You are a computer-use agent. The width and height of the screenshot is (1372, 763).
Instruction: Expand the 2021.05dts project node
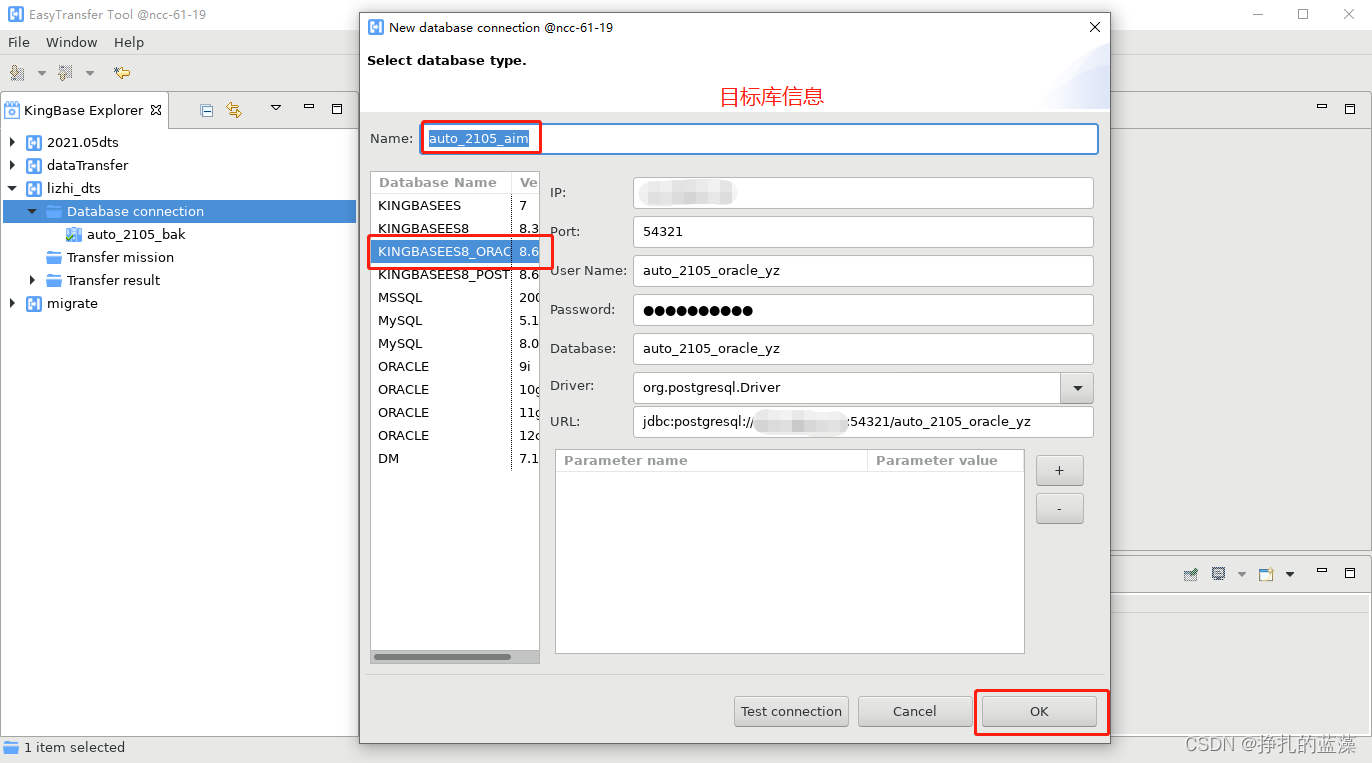[12, 142]
